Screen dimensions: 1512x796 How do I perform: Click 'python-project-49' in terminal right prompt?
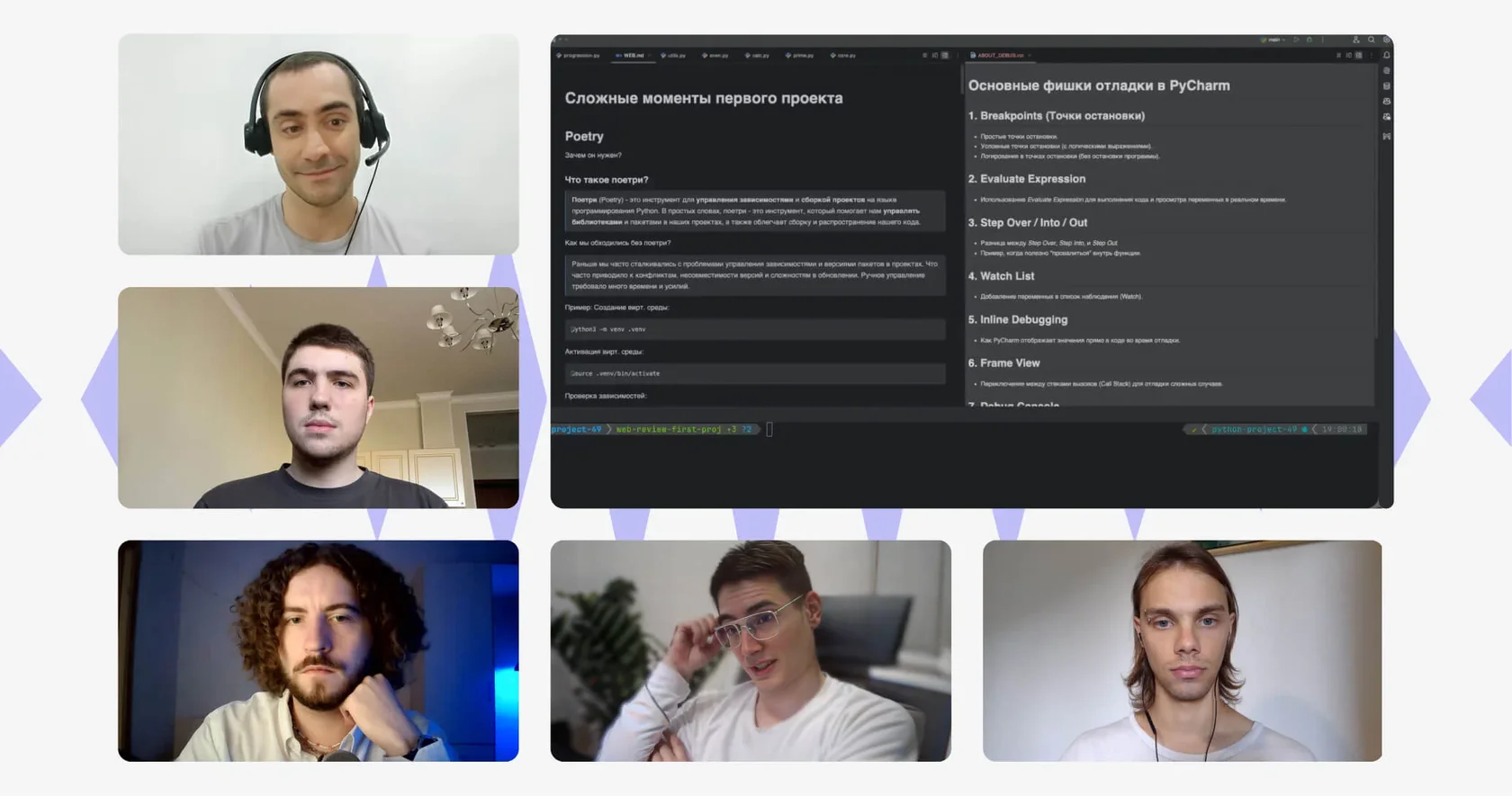pos(1255,429)
